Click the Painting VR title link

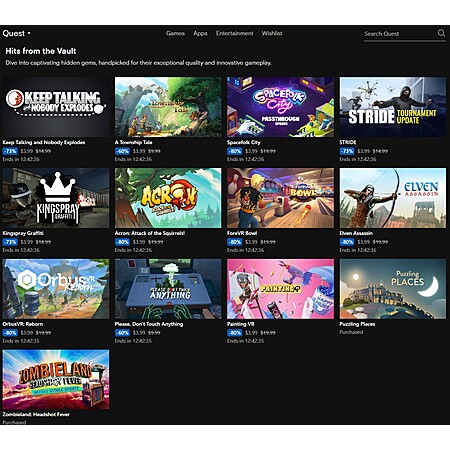[241, 324]
